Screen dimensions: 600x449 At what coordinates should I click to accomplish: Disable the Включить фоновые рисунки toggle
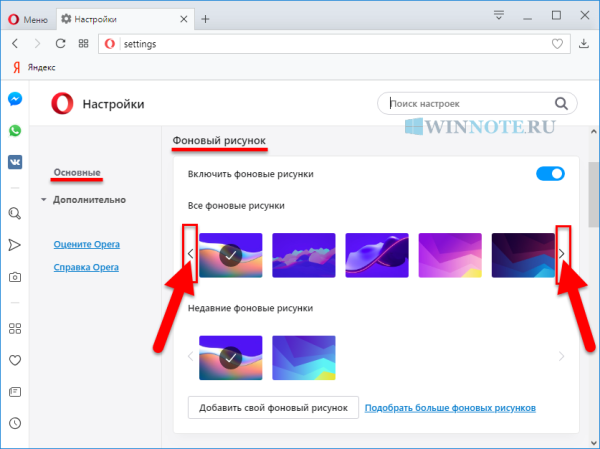550,174
